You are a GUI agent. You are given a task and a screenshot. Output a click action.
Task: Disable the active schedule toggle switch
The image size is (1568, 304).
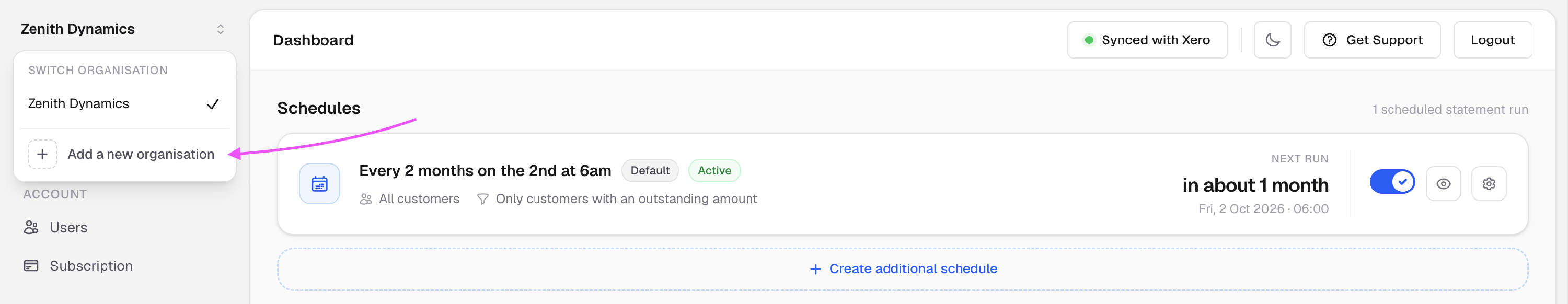[1392, 182]
